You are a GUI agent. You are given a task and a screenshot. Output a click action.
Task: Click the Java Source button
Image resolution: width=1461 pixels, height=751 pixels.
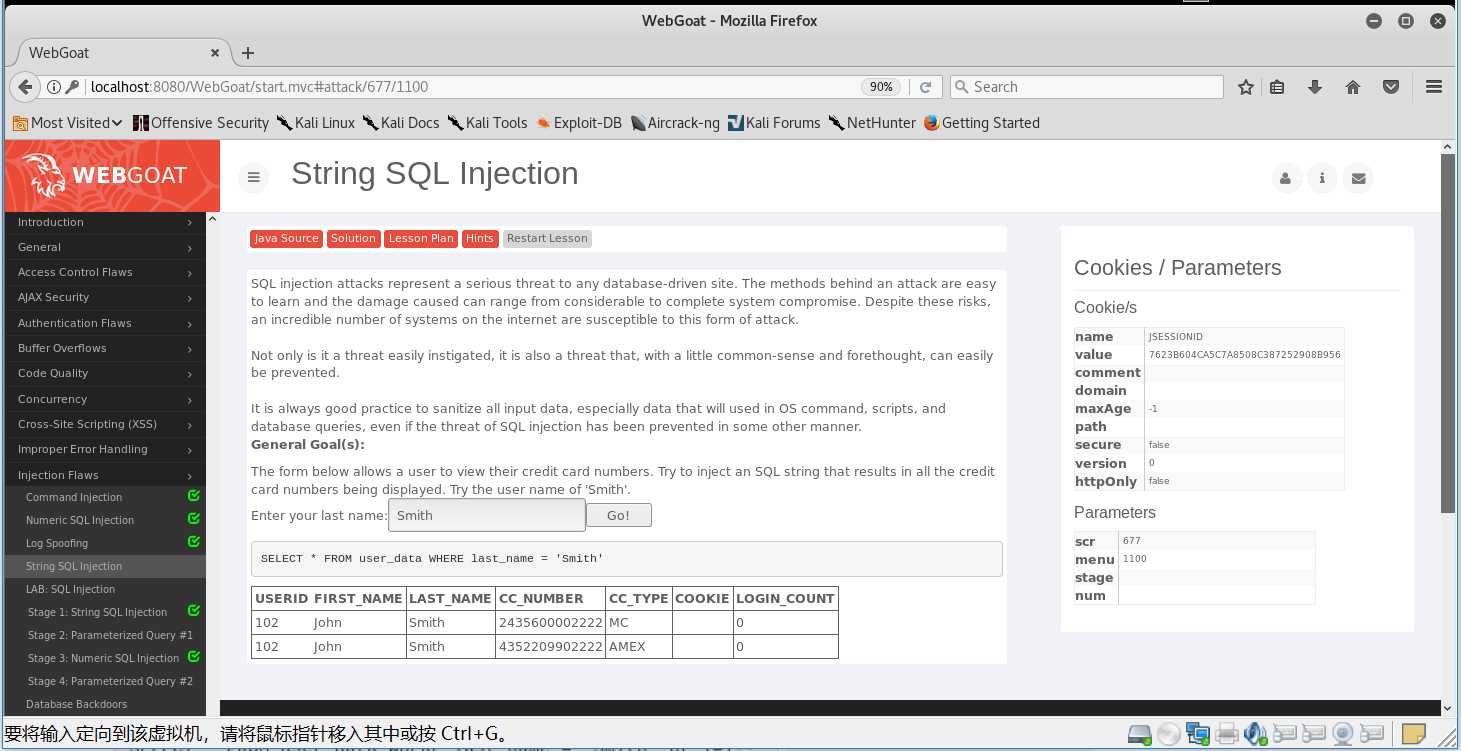pyautogui.click(x=286, y=238)
